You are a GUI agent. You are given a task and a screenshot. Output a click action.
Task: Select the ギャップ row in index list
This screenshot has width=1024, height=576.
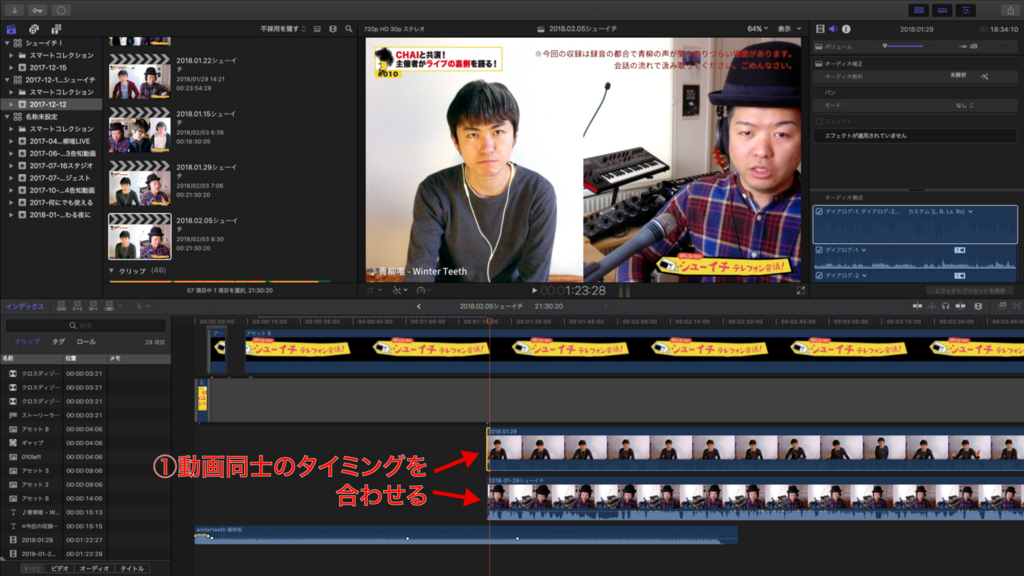[x=86, y=443]
